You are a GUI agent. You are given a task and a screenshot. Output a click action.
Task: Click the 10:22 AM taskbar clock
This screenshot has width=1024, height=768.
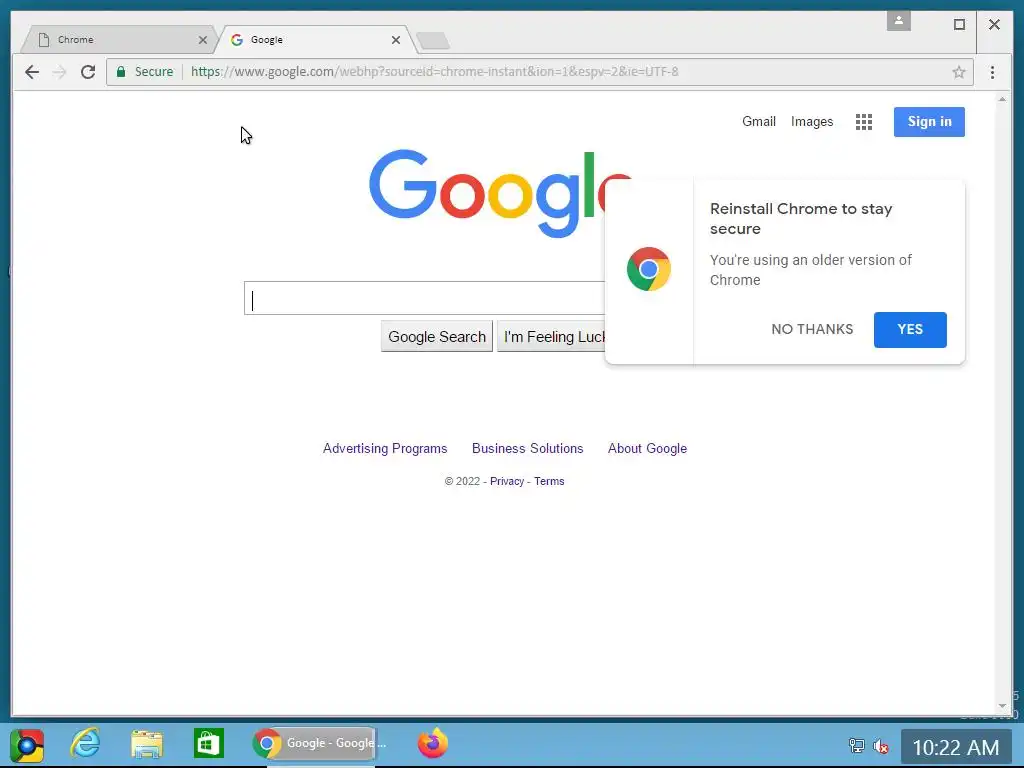(955, 747)
